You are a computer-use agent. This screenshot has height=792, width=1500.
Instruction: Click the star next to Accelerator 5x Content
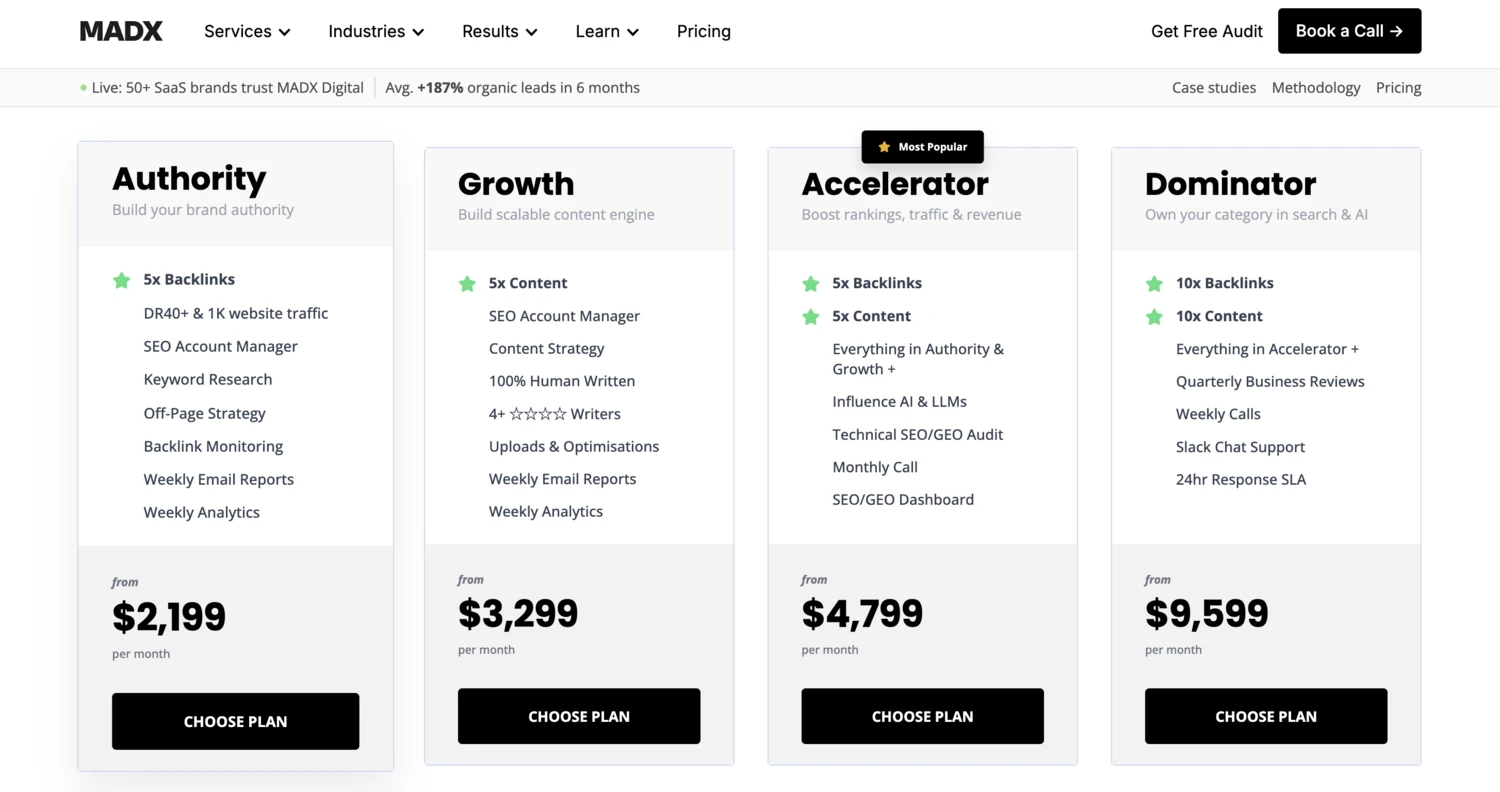click(x=811, y=317)
